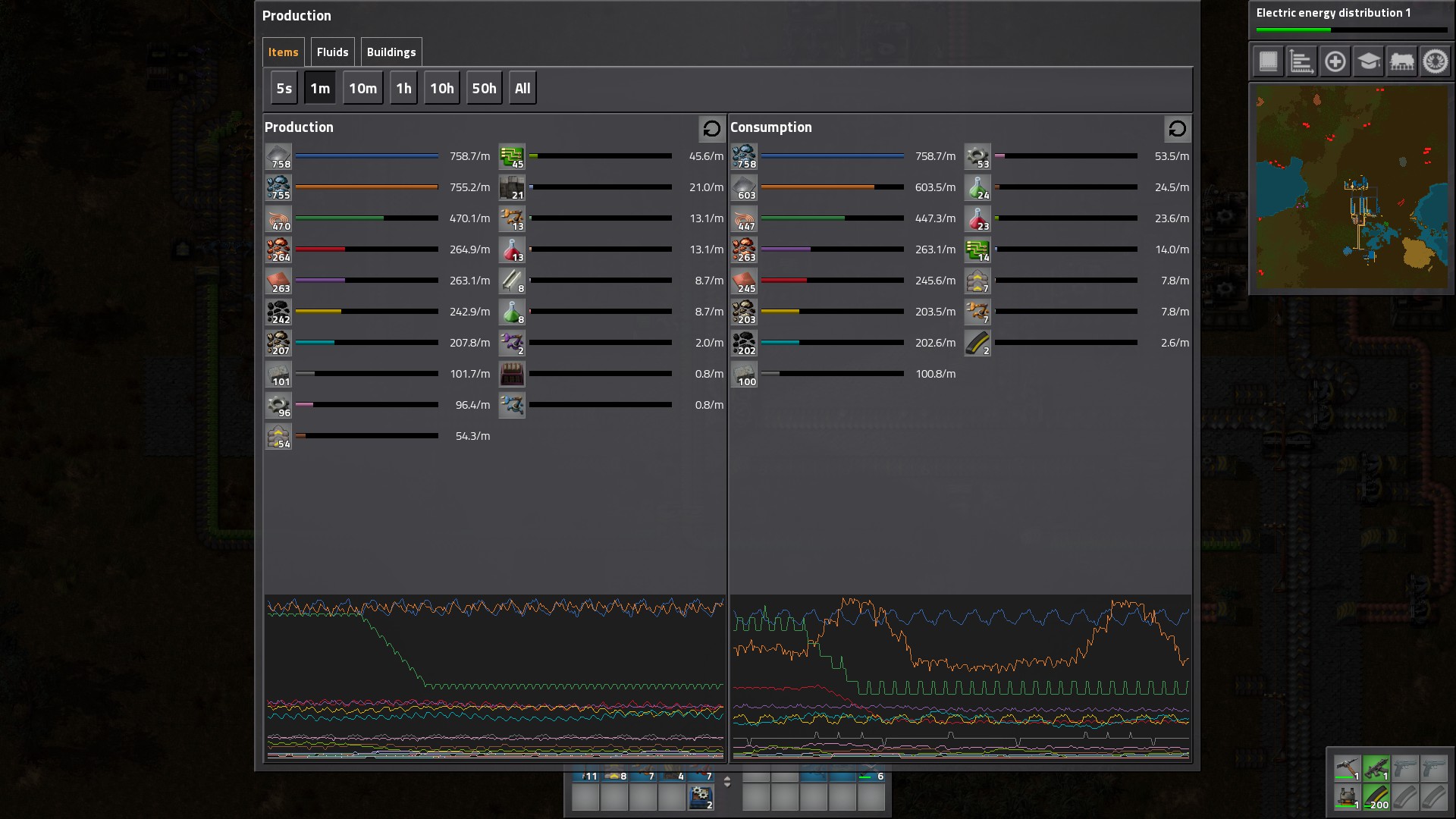Viewport: 1456px width, 819px height.
Task: Switch to the Buildings tab
Action: tap(391, 52)
